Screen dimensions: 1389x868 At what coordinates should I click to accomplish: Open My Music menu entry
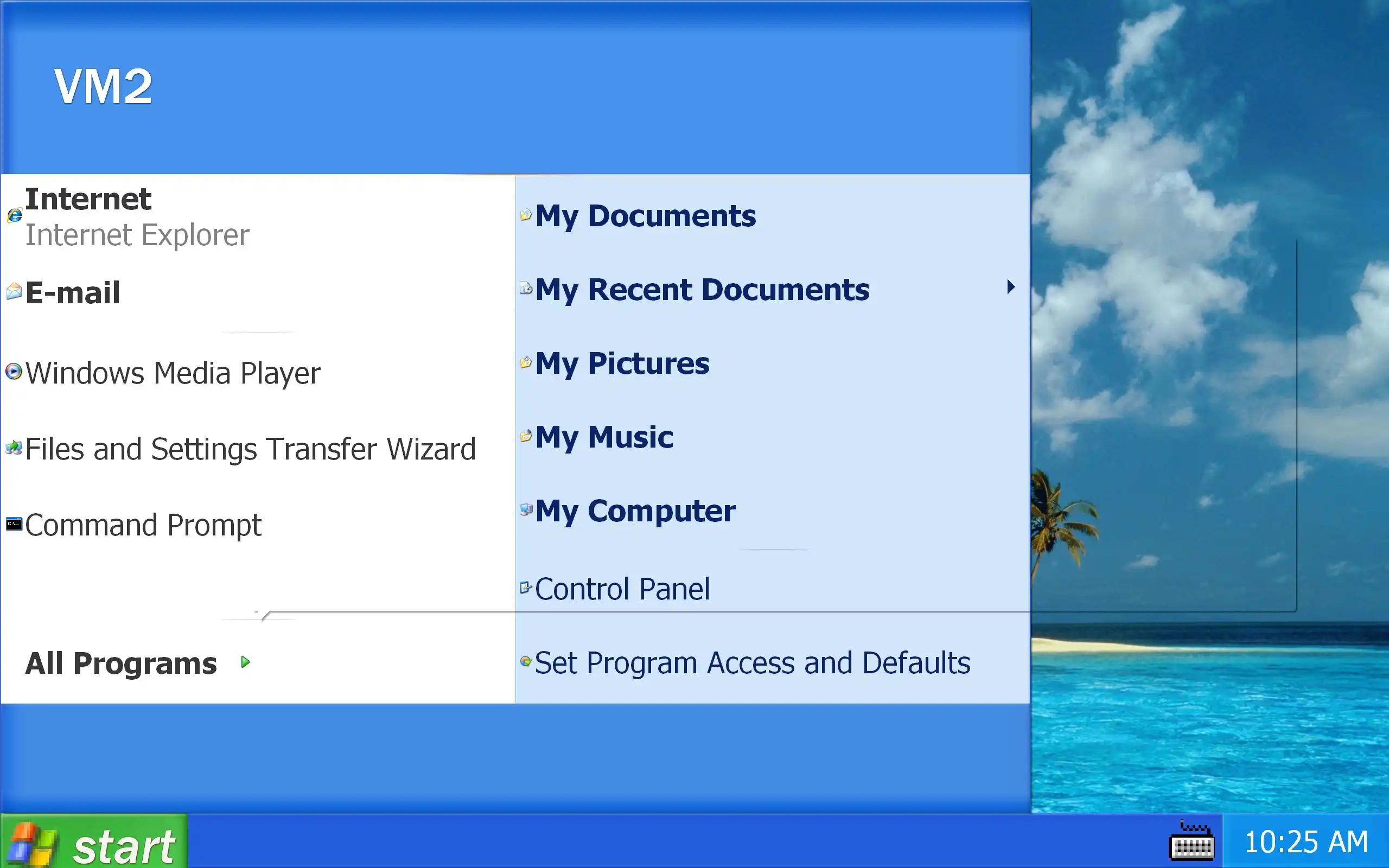[604, 437]
